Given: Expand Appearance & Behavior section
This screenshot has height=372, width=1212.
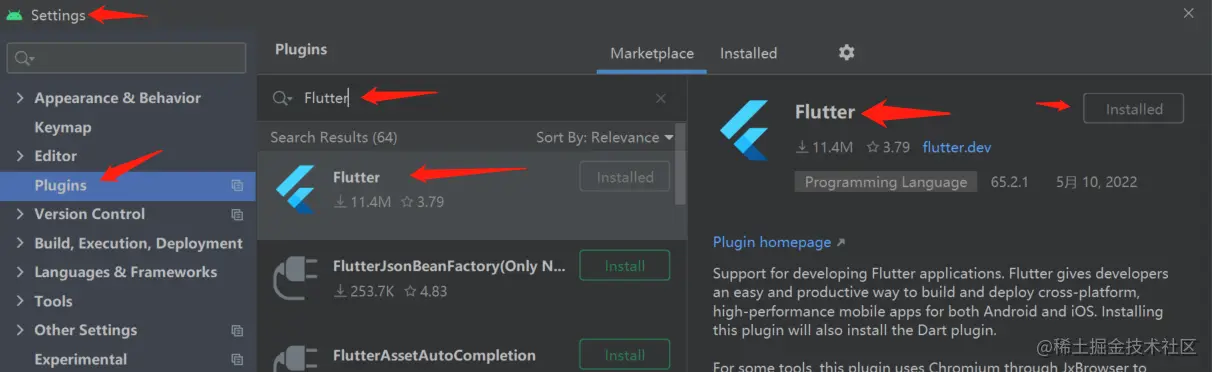Looking at the screenshot, I should 20,98.
